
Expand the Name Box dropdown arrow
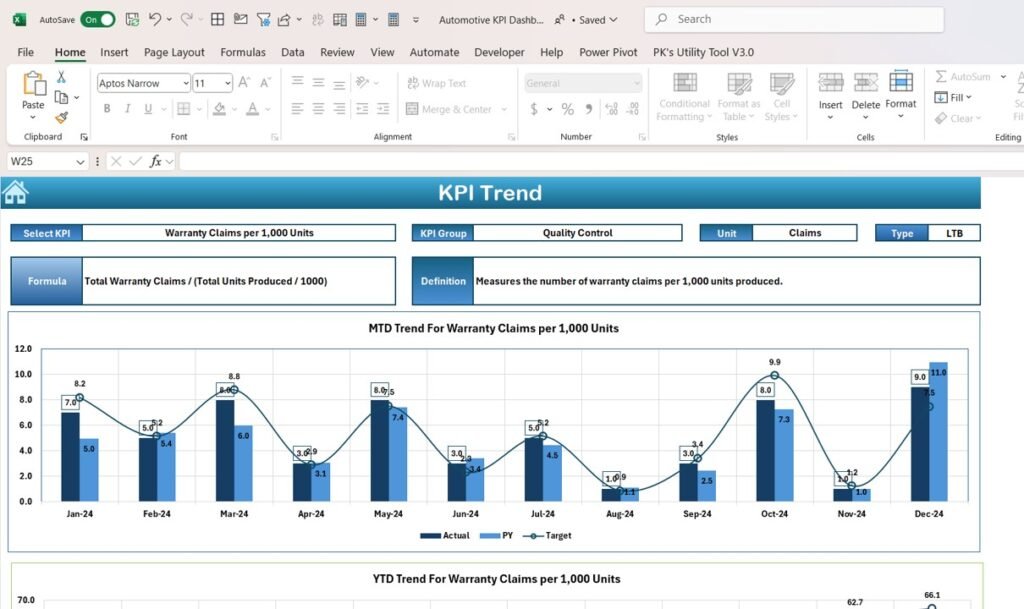tap(80, 161)
